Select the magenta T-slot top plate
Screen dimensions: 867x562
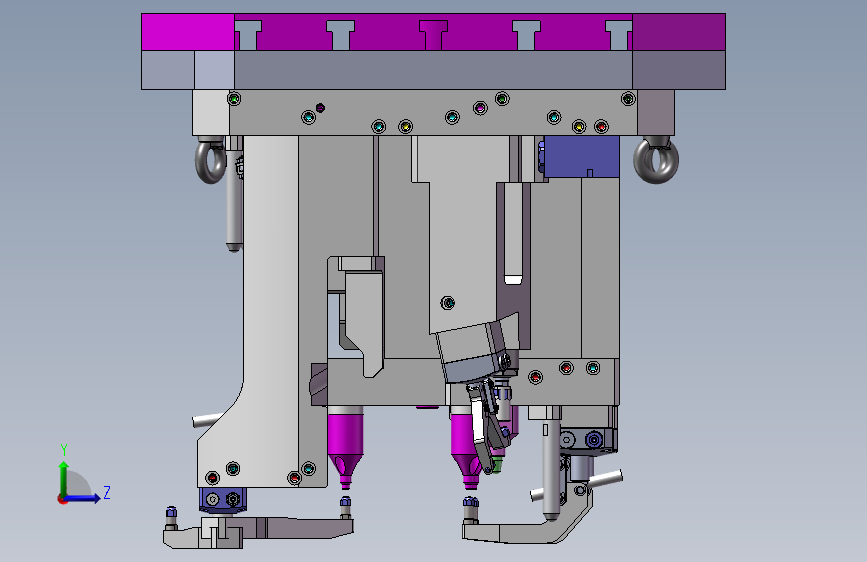tap(434, 32)
